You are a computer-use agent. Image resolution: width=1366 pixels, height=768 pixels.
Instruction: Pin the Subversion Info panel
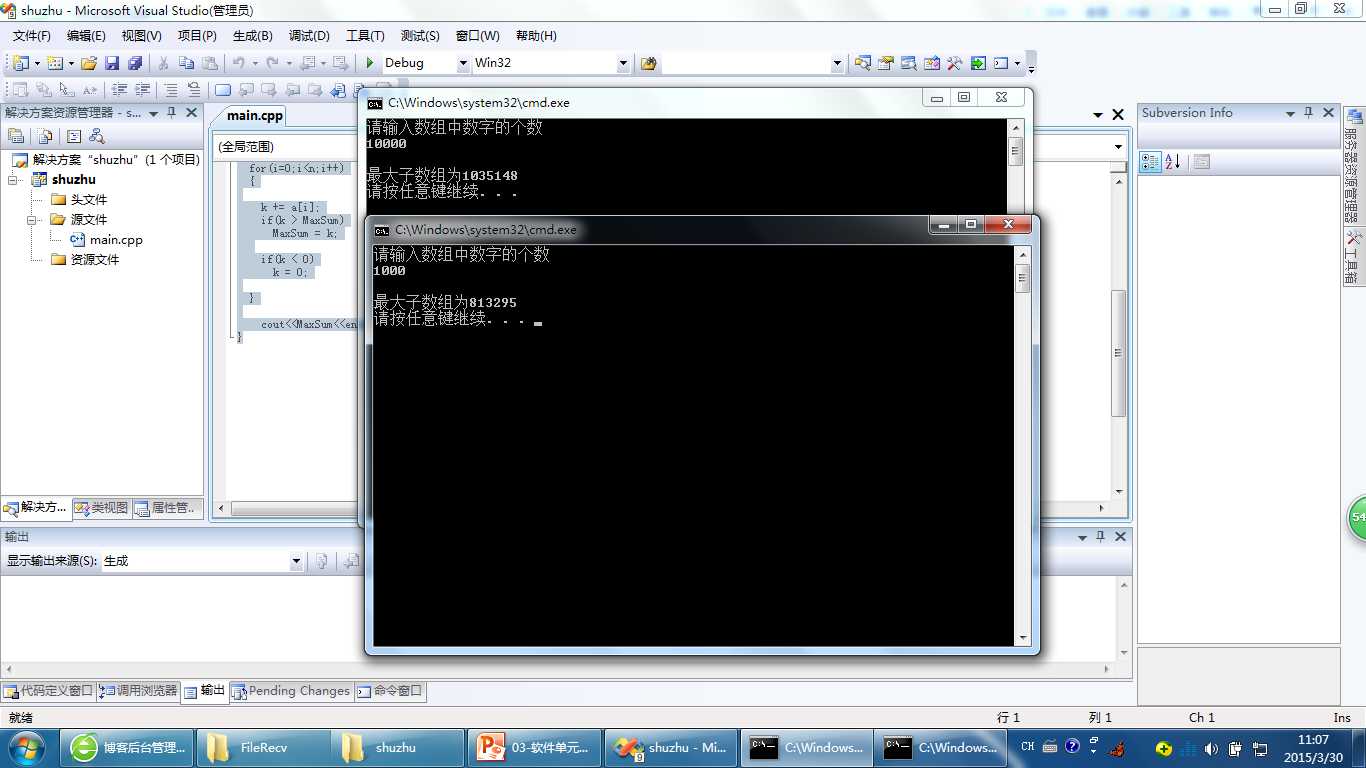tap(1309, 113)
